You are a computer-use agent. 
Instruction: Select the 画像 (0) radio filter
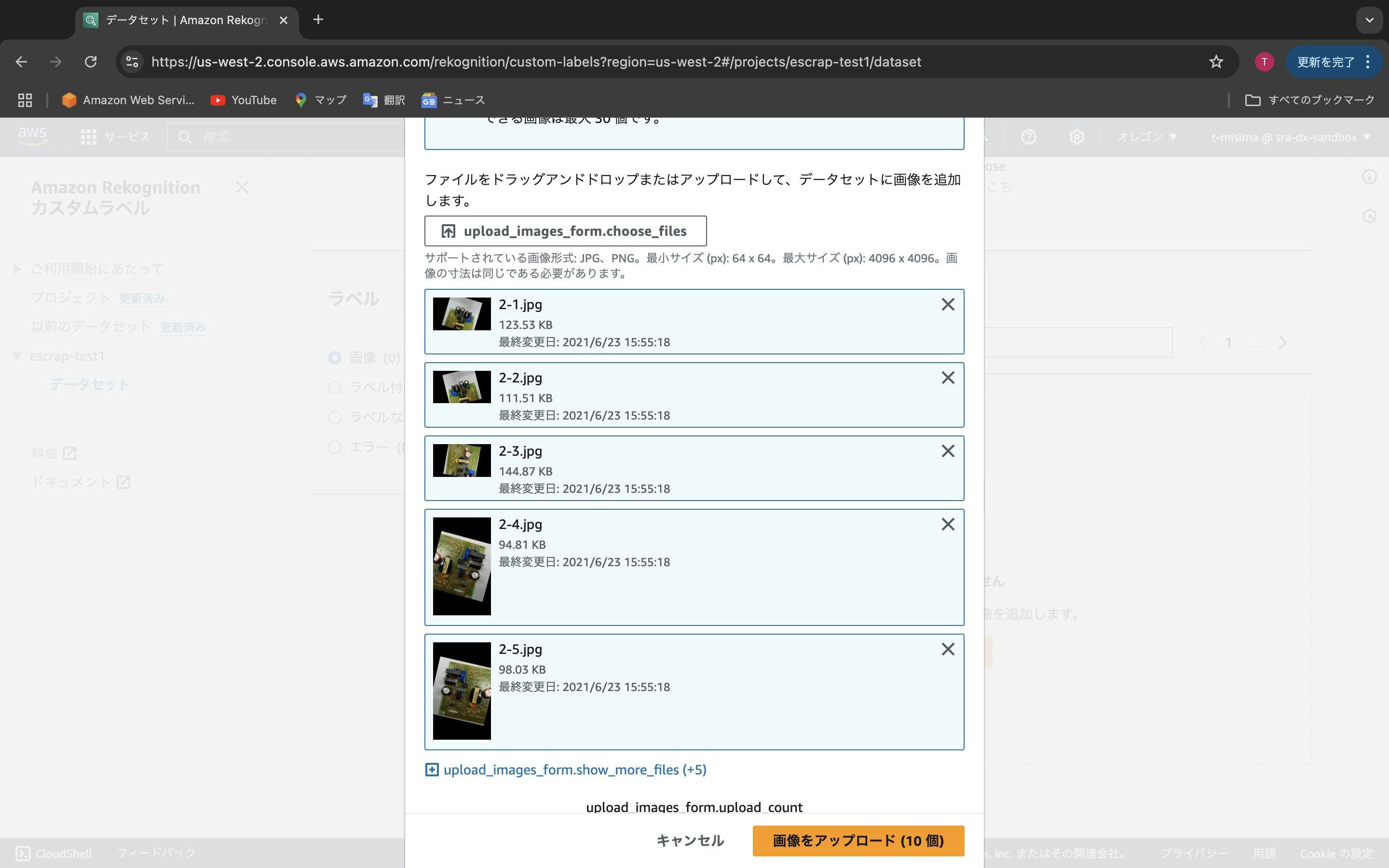pyautogui.click(x=335, y=358)
